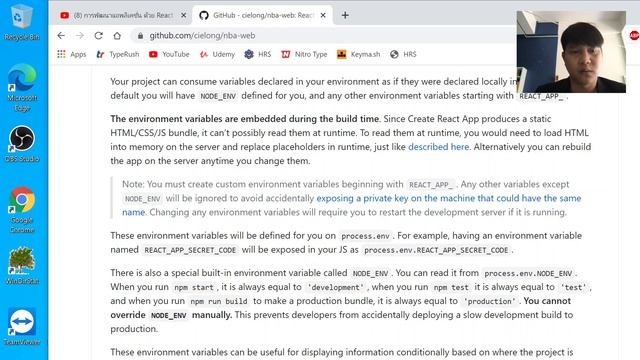The width and height of the screenshot is (640, 360).
Task: Click the ABP extension icon
Action: [x=634, y=36]
